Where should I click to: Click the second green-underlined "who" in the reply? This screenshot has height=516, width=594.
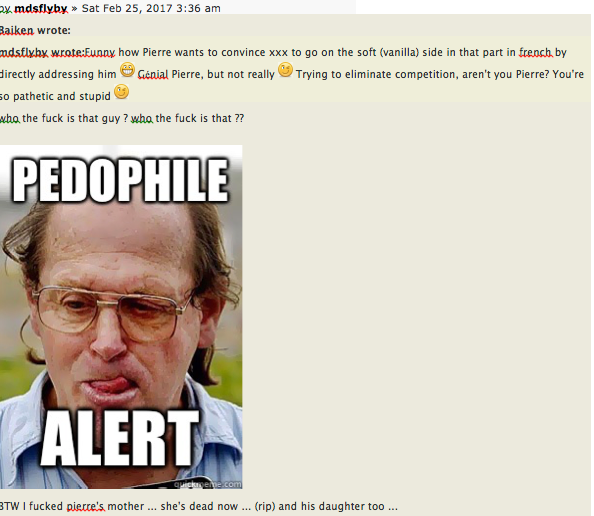(x=142, y=118)
